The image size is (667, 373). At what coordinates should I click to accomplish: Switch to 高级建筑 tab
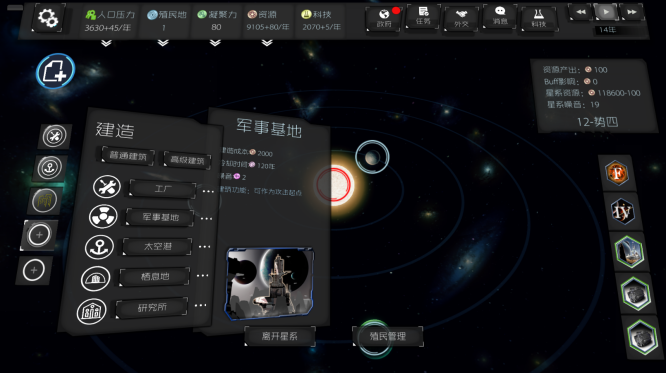[187, 160]
